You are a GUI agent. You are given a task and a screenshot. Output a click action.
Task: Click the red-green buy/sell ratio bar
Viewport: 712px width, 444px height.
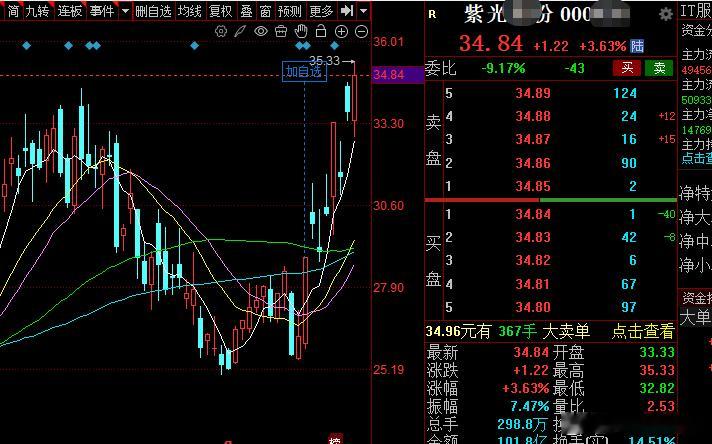(x=550, y=200)
